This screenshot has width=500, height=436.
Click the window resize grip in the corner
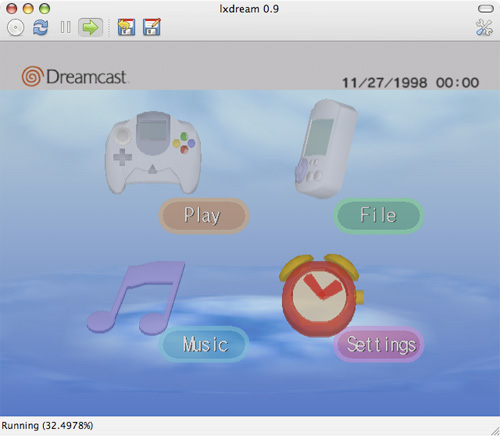click(495, 431)
